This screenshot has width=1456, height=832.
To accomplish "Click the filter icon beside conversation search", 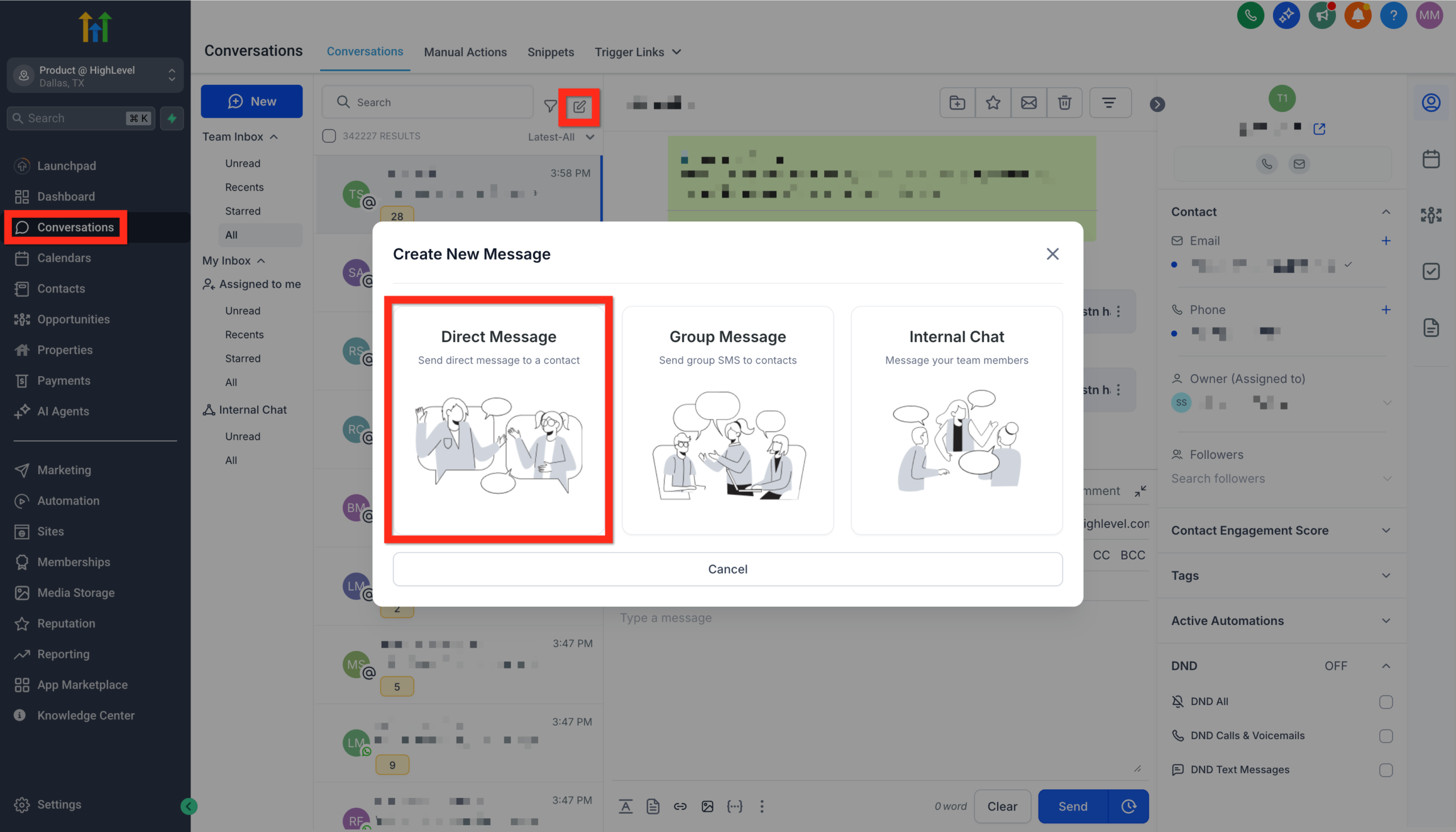I will pos(550,105).
